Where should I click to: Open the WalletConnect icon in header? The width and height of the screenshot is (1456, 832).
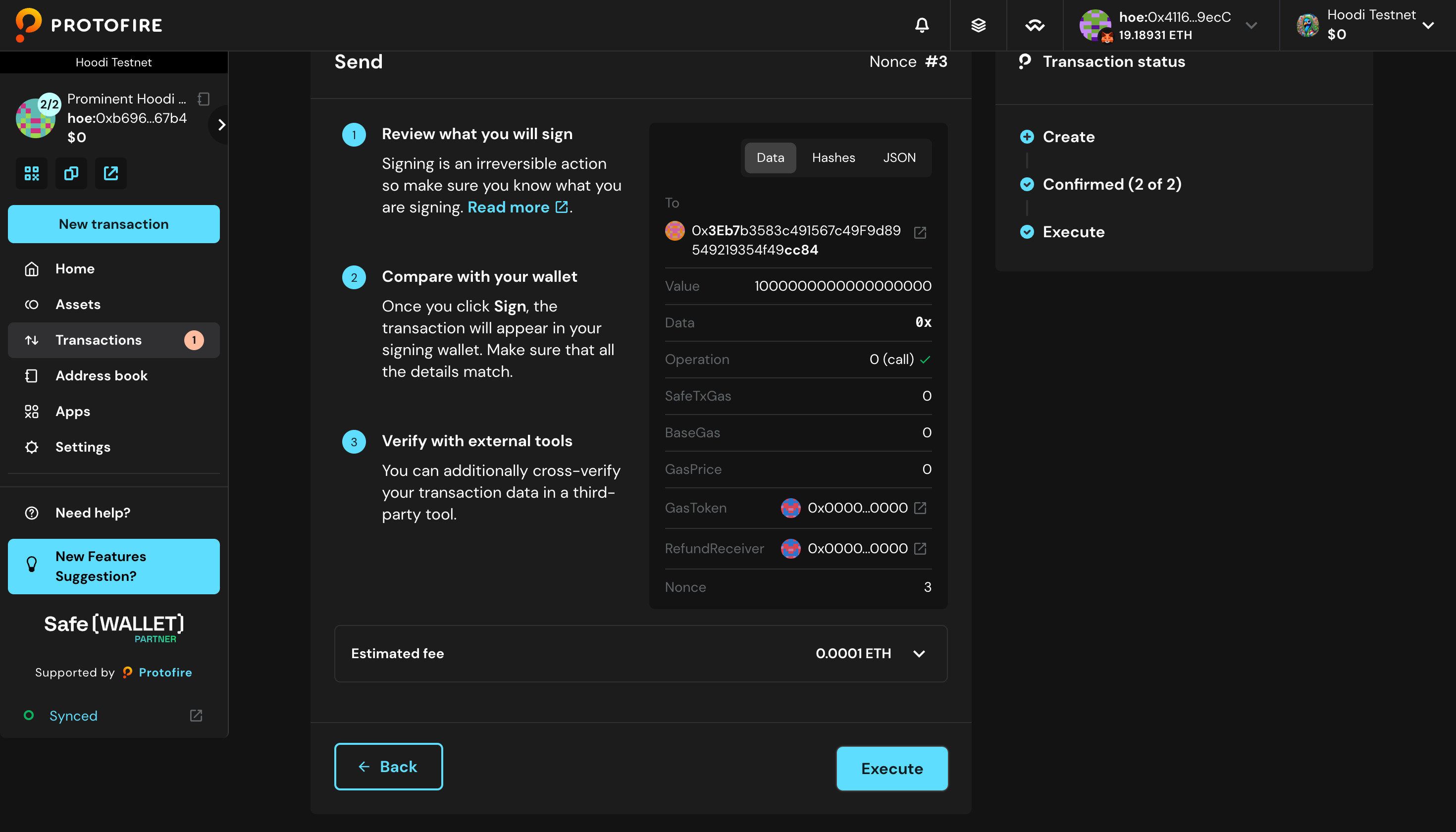[1034, 25]
